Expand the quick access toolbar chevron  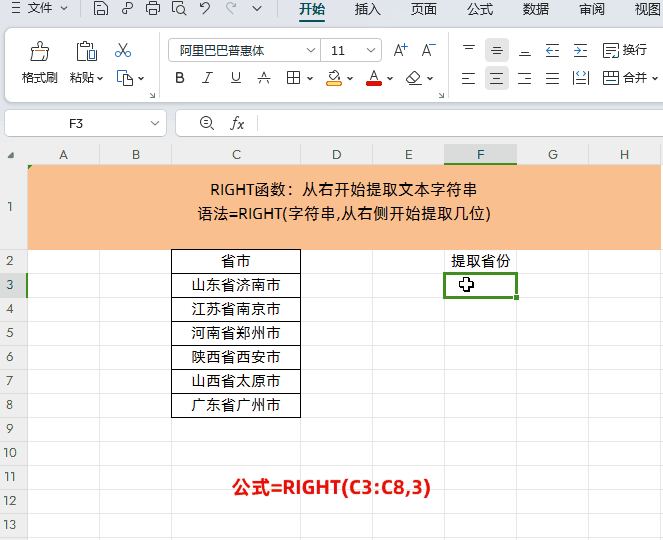point(257,8)
